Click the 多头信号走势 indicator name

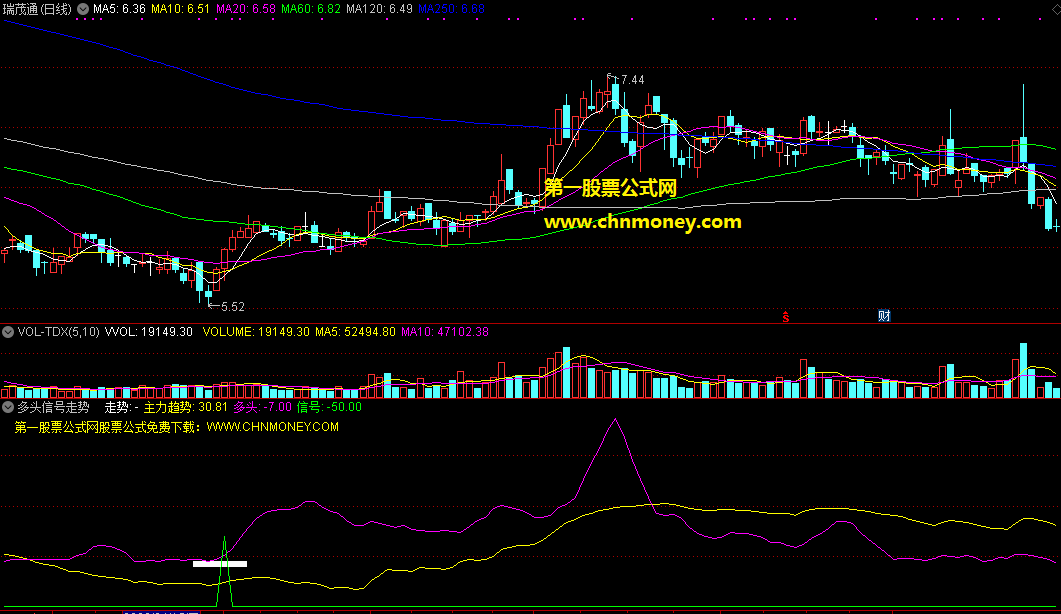[x=53, y=407]
